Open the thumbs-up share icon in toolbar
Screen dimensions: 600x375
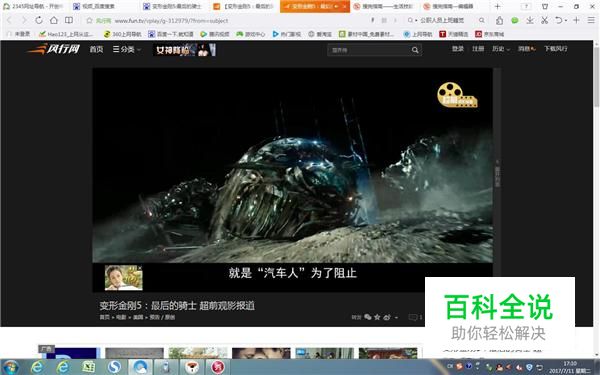pos(499,21)
